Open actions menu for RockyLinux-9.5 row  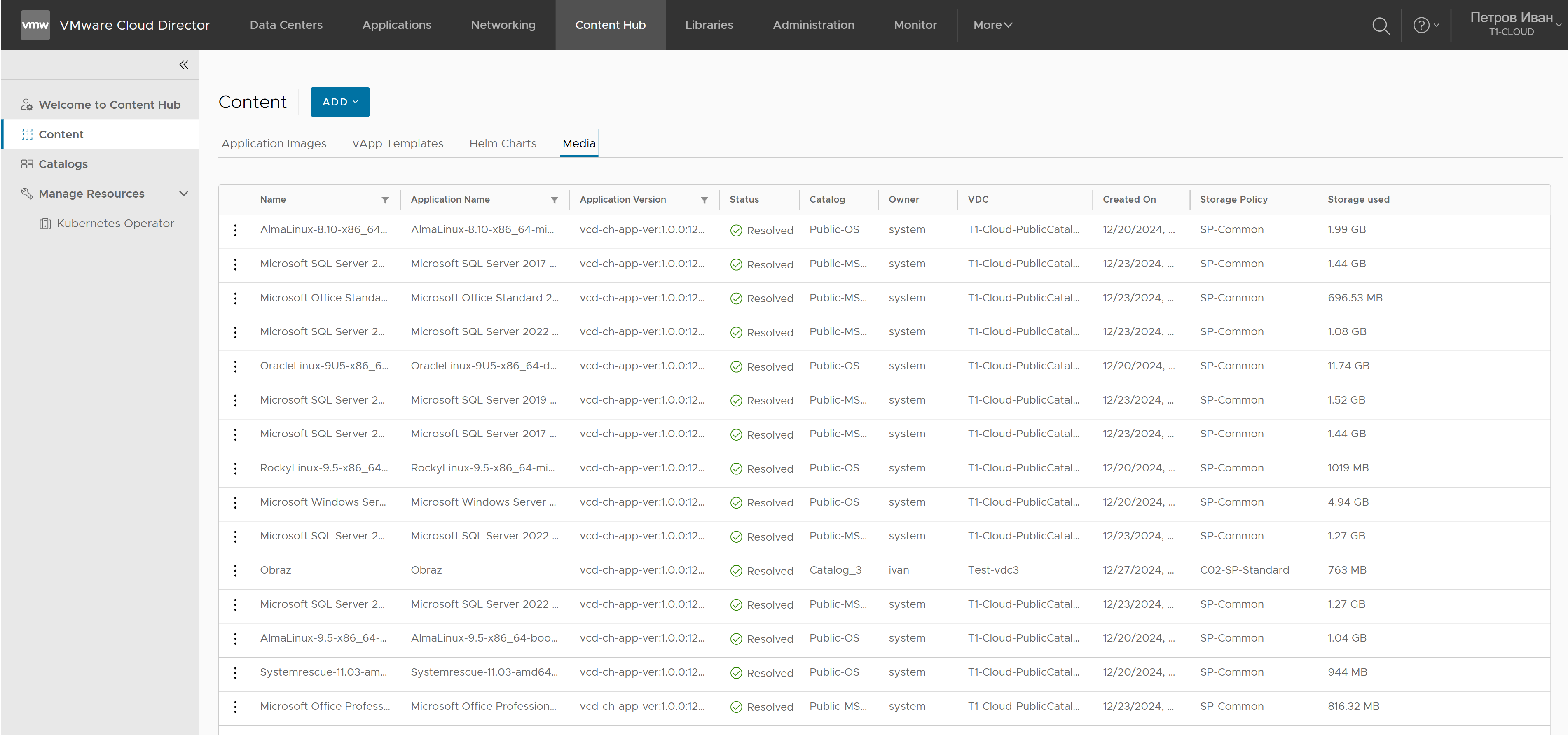coord(235,469)
